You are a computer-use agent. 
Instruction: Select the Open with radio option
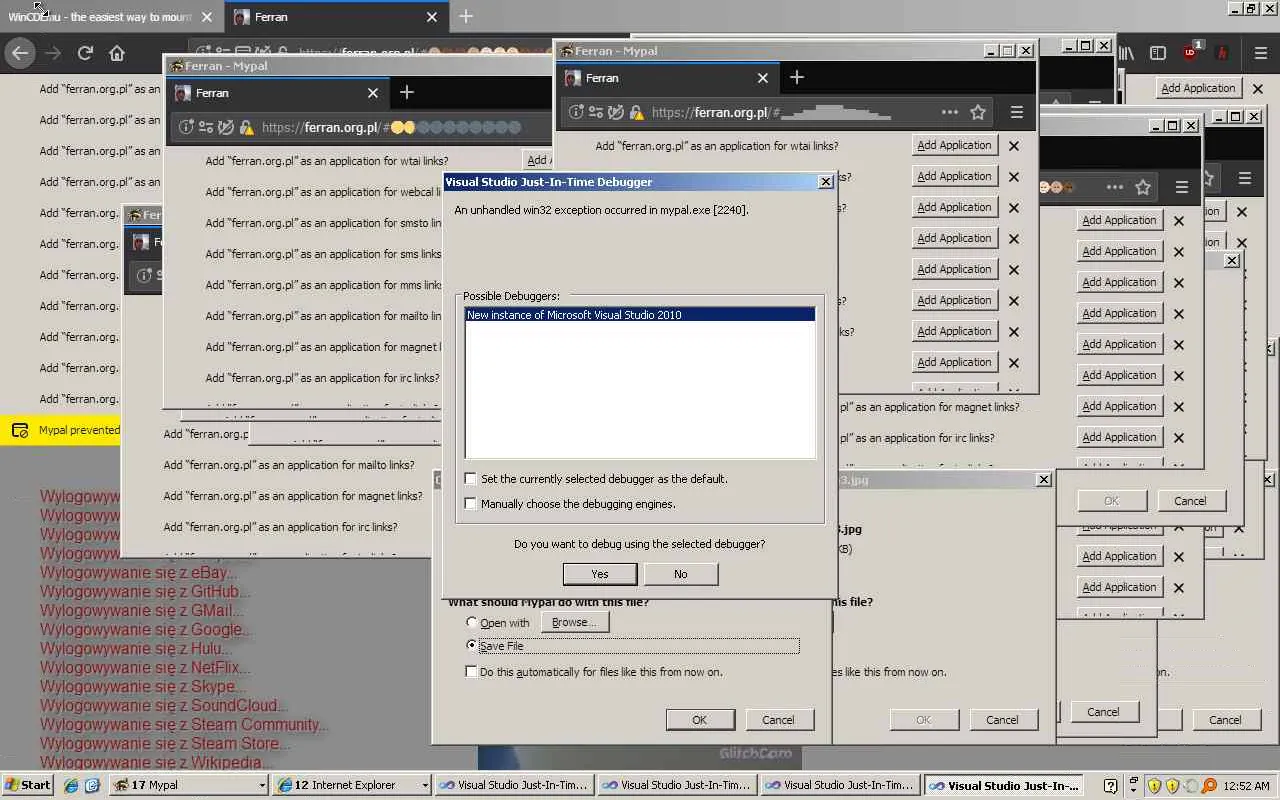[472, 623]
